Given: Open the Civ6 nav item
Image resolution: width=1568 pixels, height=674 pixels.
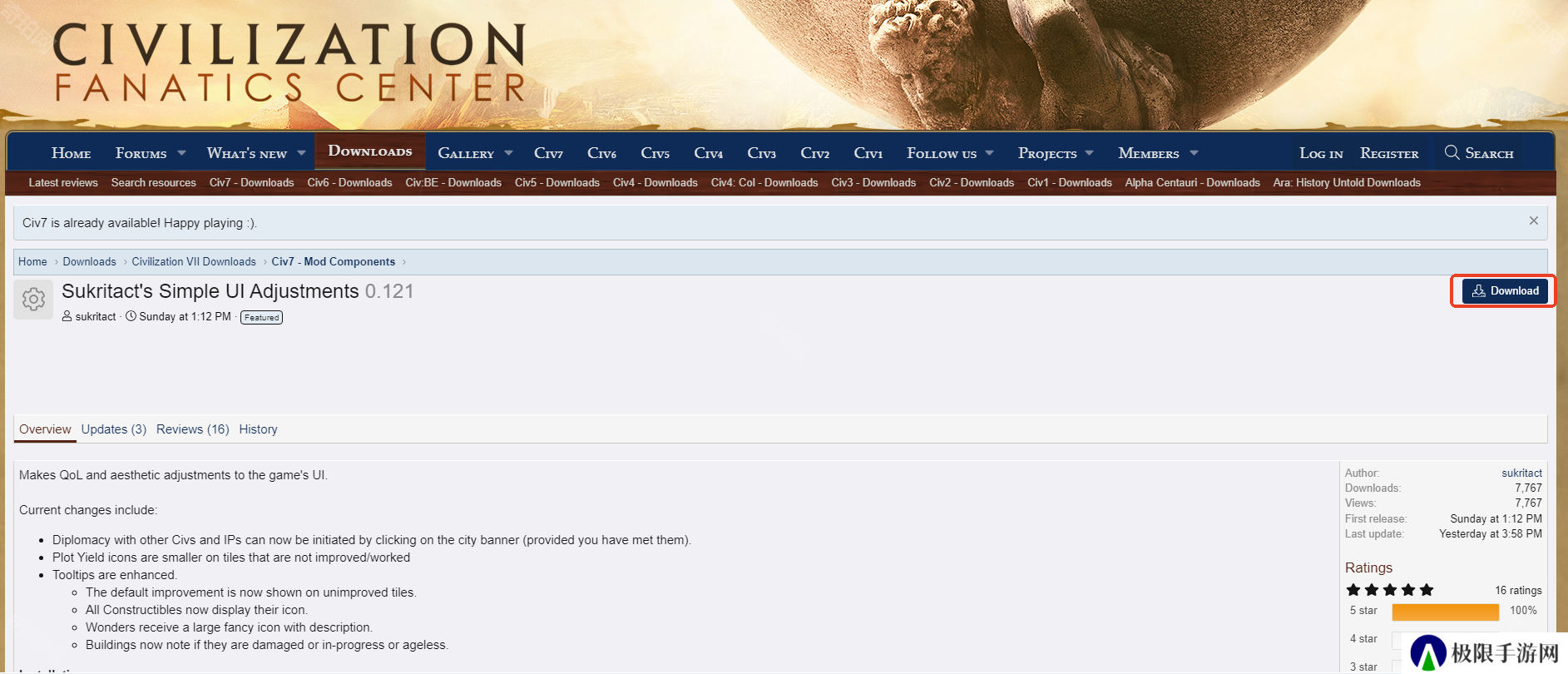Looking at the screenshot, I should click(x=601, y=153).
